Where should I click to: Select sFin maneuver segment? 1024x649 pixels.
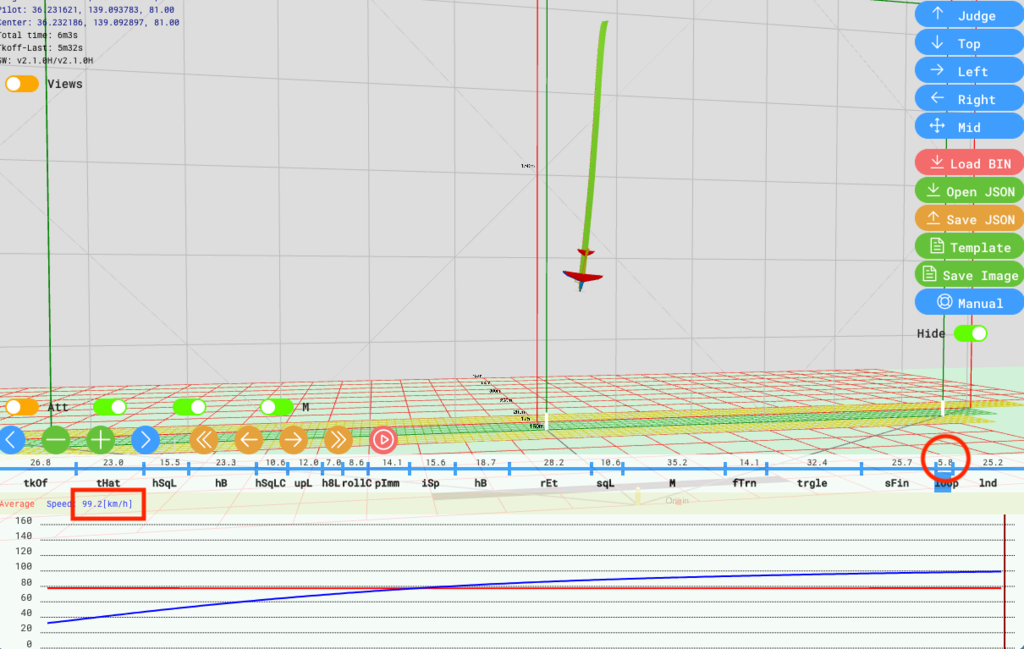(x=897, y=483)
